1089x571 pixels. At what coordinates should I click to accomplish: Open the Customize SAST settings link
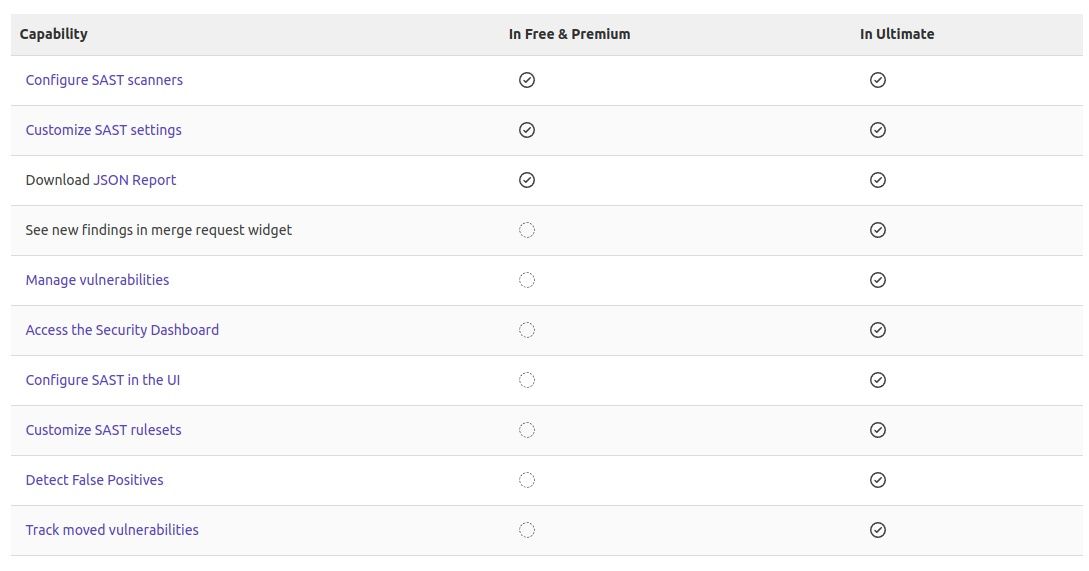(103, 130)
